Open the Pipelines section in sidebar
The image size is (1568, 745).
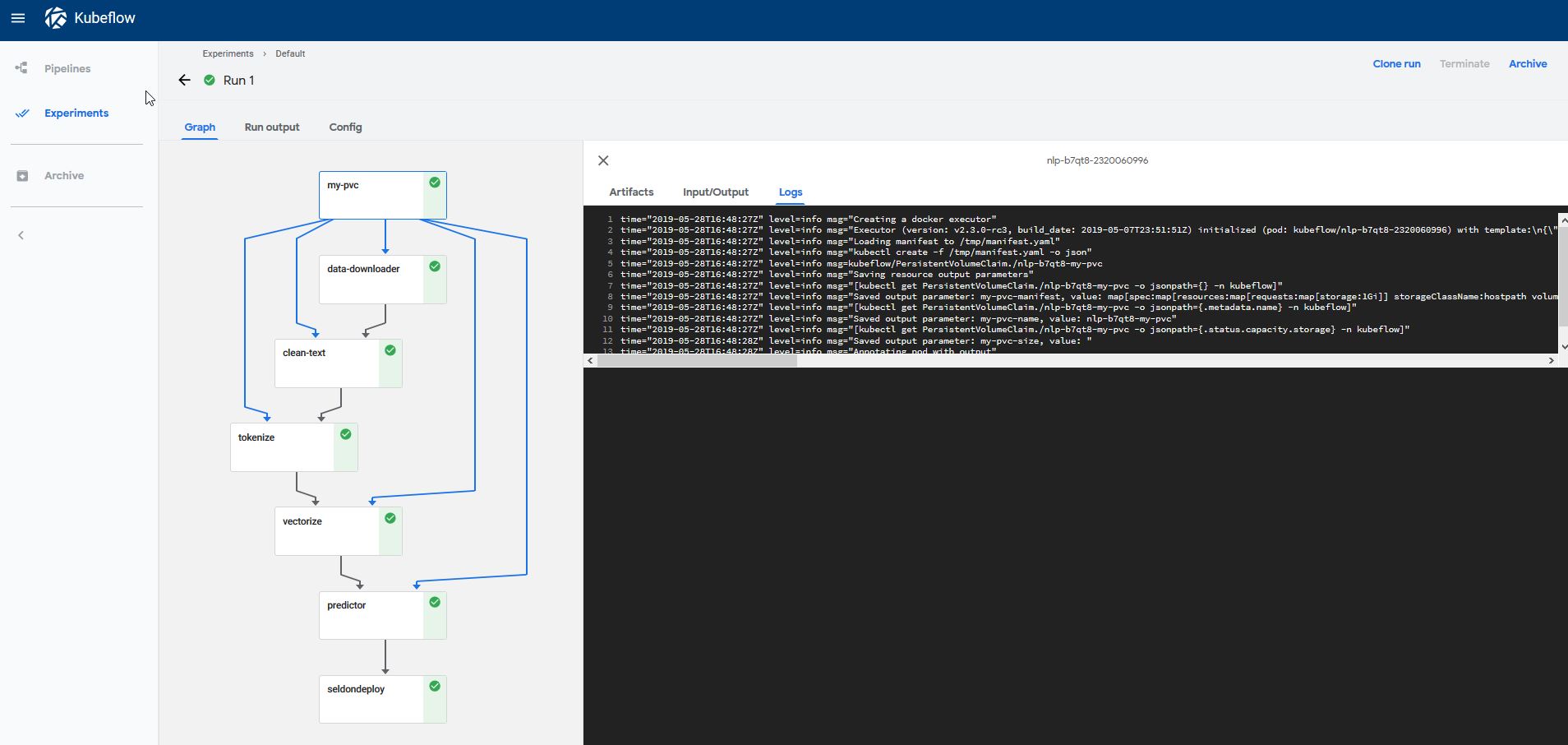pos(67,68)
